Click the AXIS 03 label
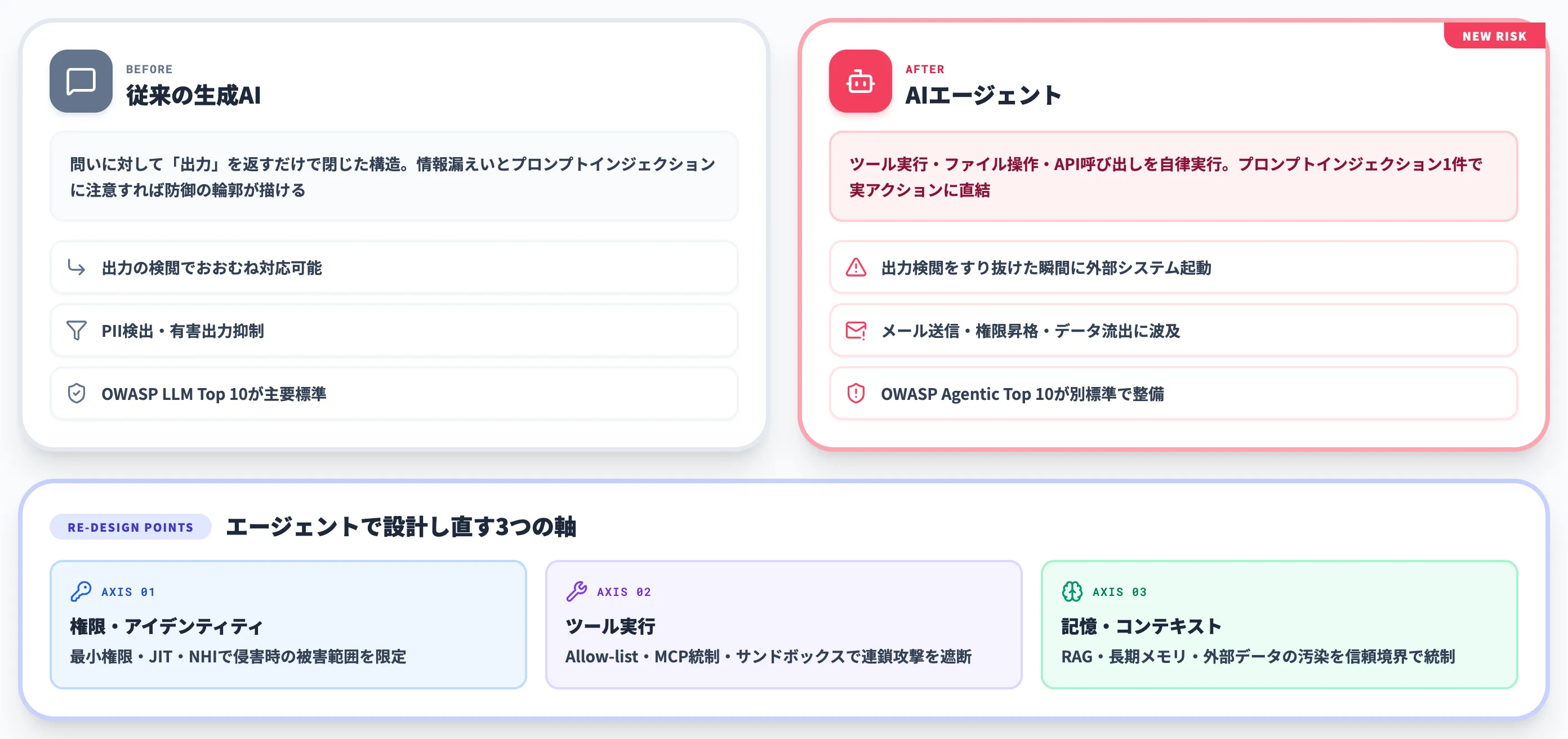Image resolution: width=1568 pixels, height=739 pixels. coord(1119,591)
